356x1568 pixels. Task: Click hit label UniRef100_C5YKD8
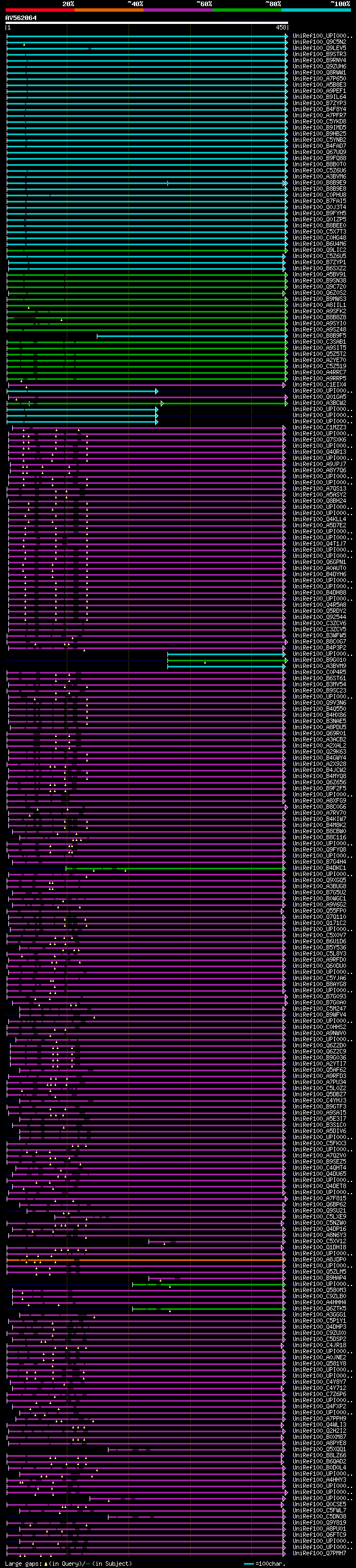[319, 121]
